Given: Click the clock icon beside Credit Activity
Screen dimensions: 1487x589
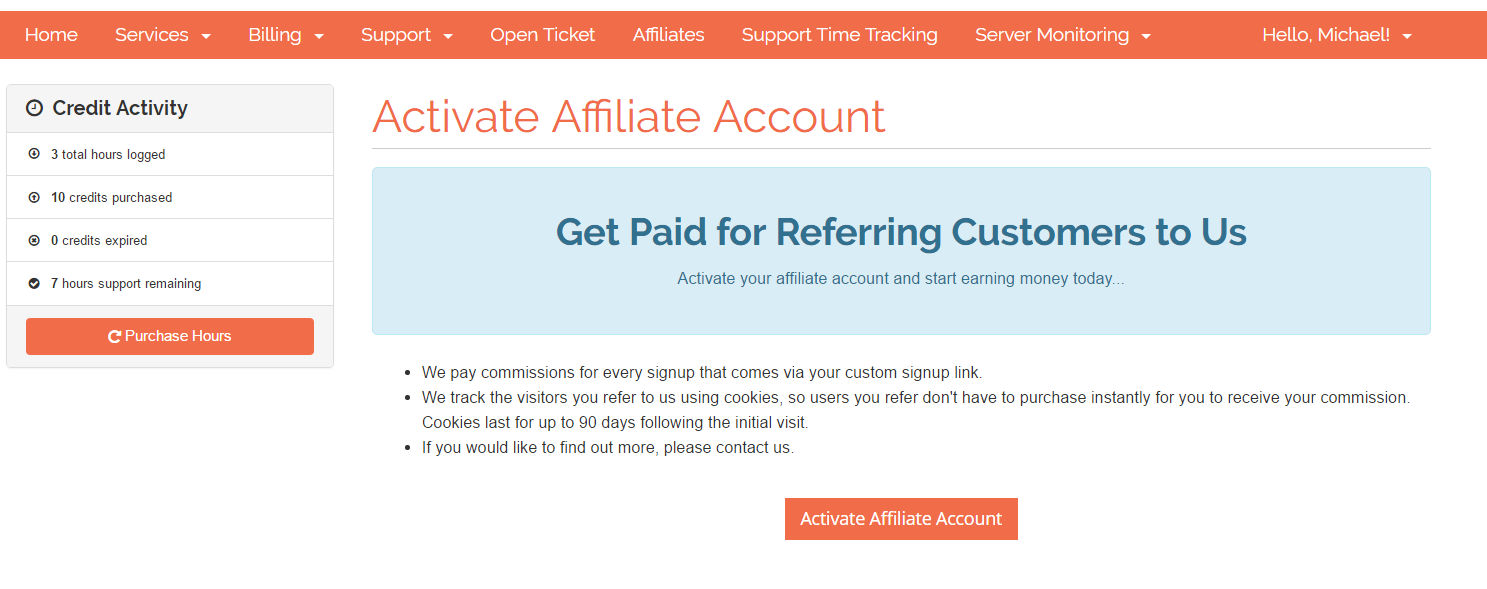Looking at the screenshot, I should (x=34, y=108).
